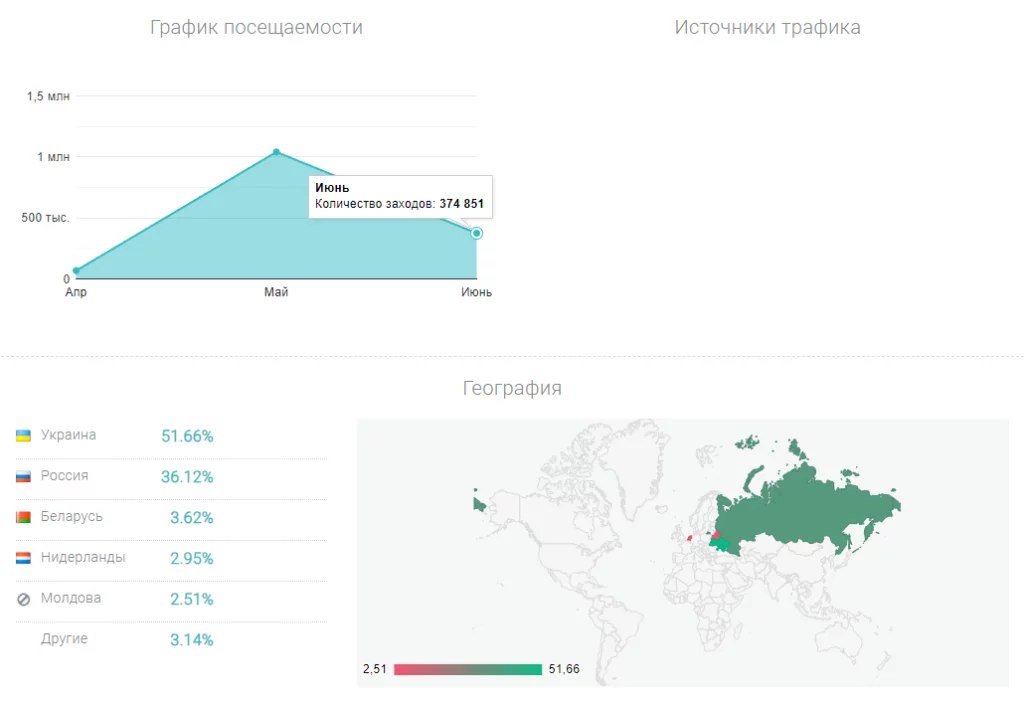Select the April data point on chart
Viewport: 1024px width, 702px height.
76,271
